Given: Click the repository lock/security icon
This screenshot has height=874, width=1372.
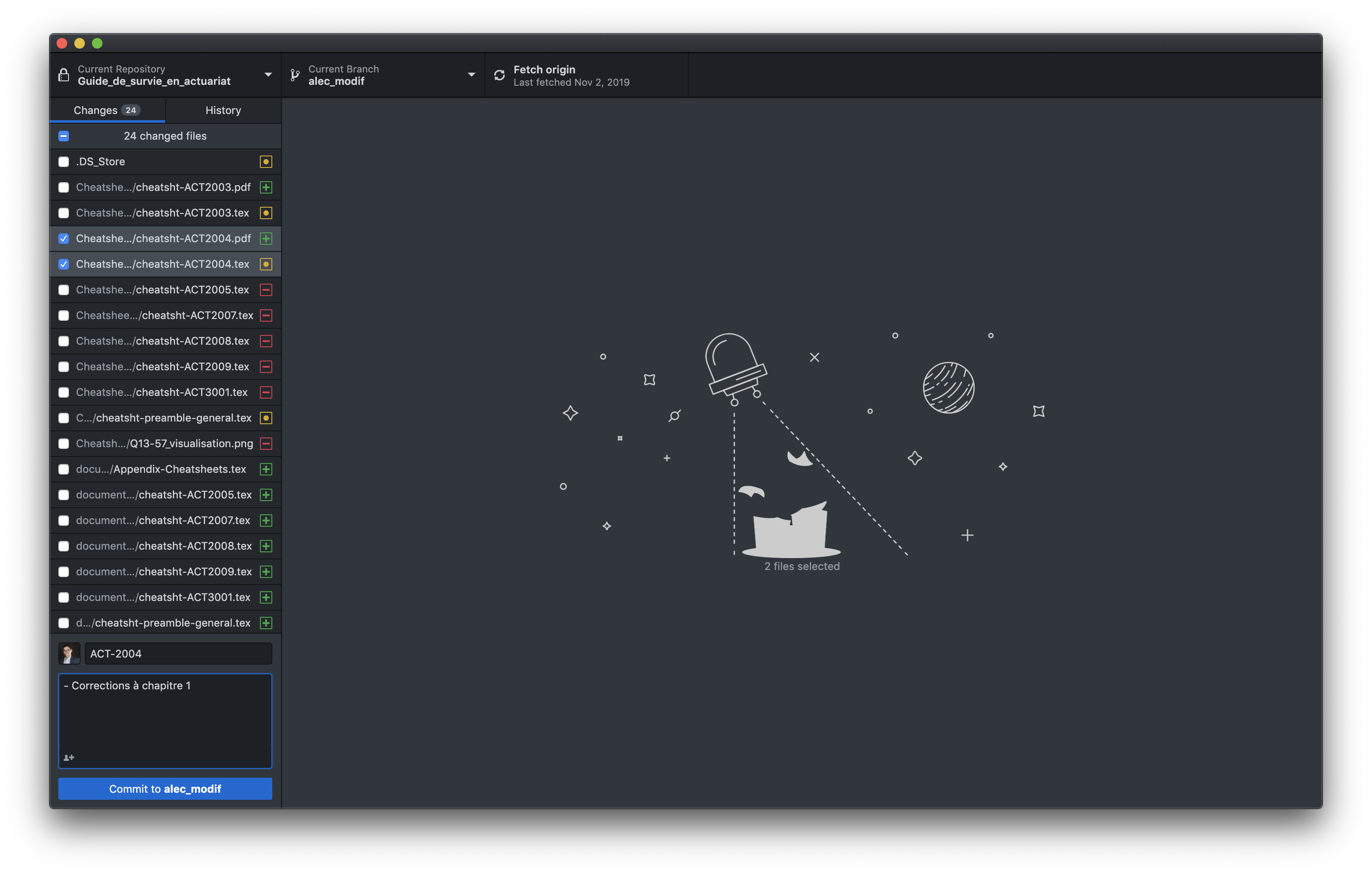Looking at the screenshot, I should (65, 76).
